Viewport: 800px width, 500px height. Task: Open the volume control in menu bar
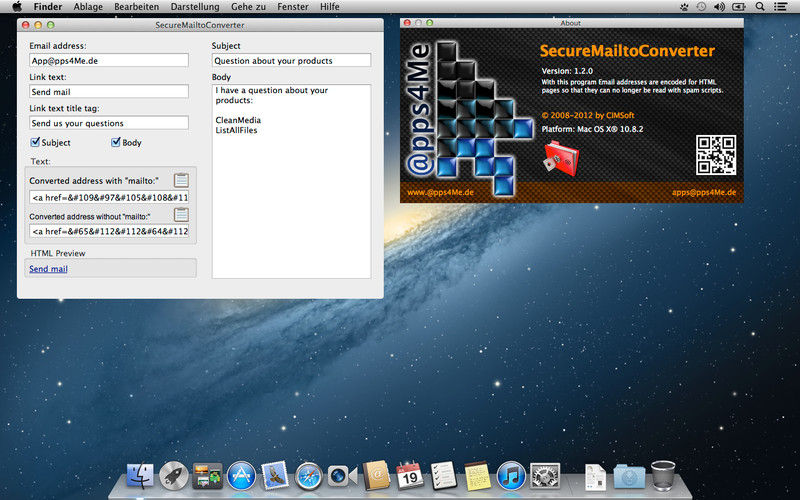click(719, 7)
